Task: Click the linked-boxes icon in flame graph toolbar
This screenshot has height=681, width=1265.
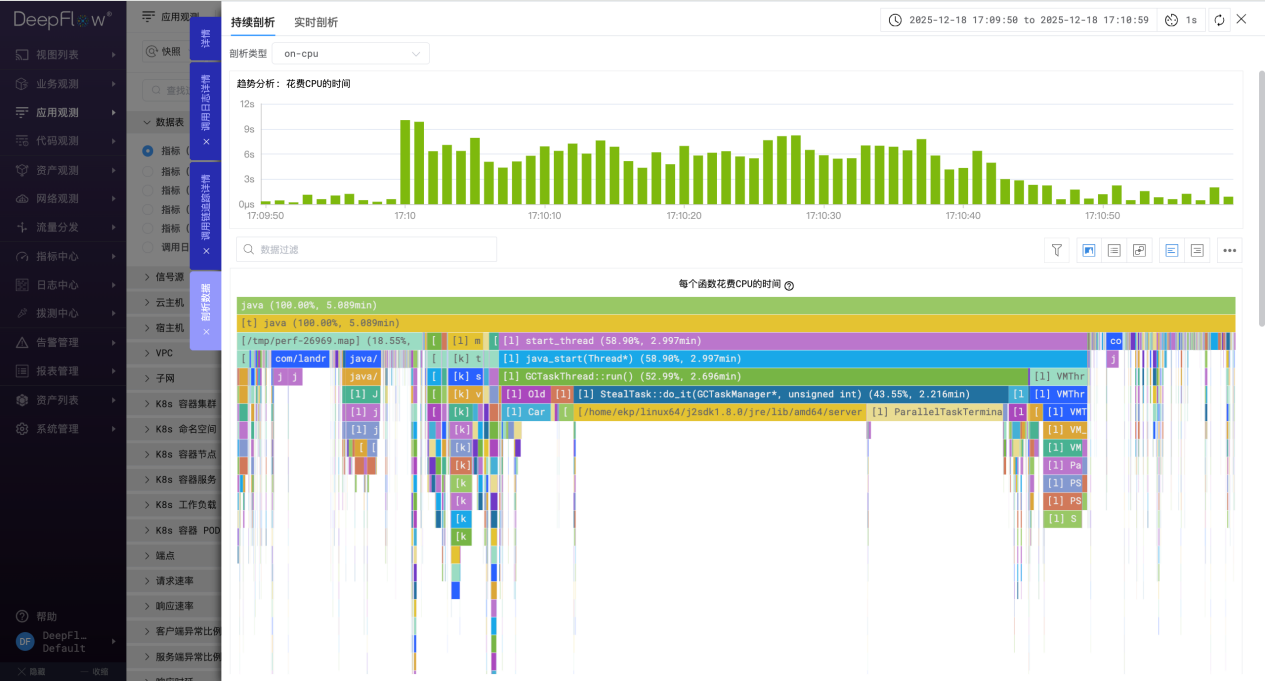Action: 1139,250
